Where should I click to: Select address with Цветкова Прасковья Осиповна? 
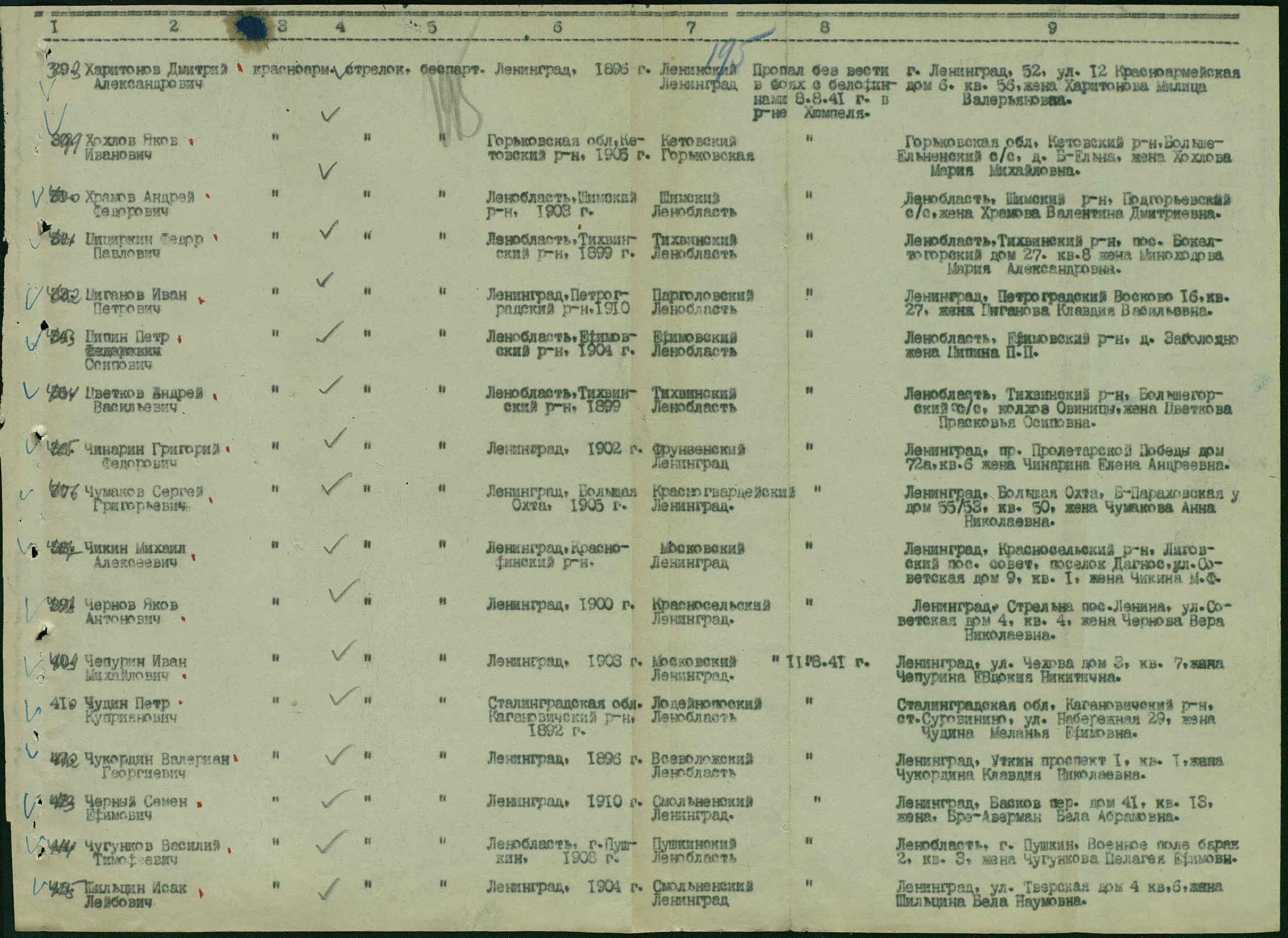tap(1068, 408)
